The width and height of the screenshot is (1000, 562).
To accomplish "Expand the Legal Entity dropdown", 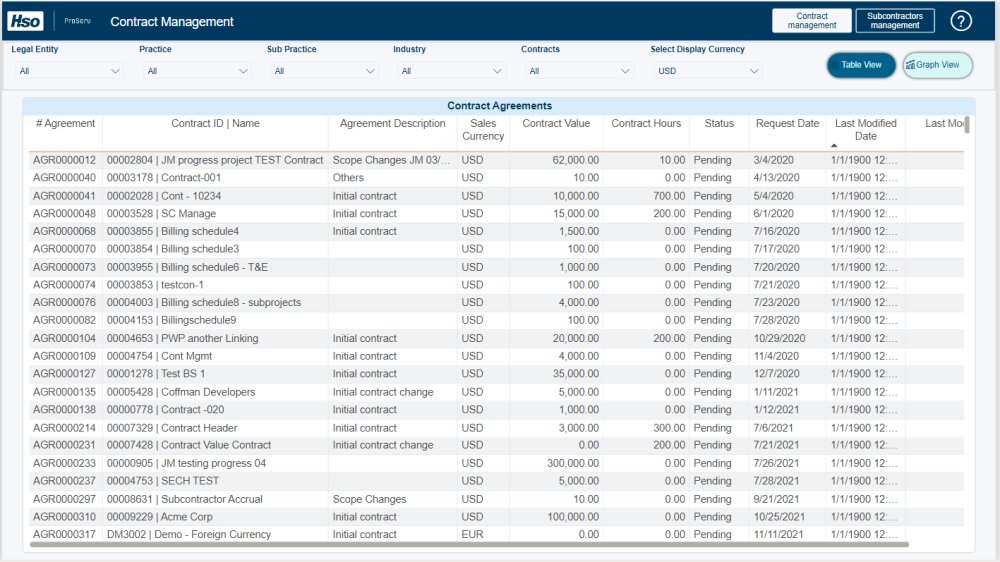I will (x=68, y=71).
